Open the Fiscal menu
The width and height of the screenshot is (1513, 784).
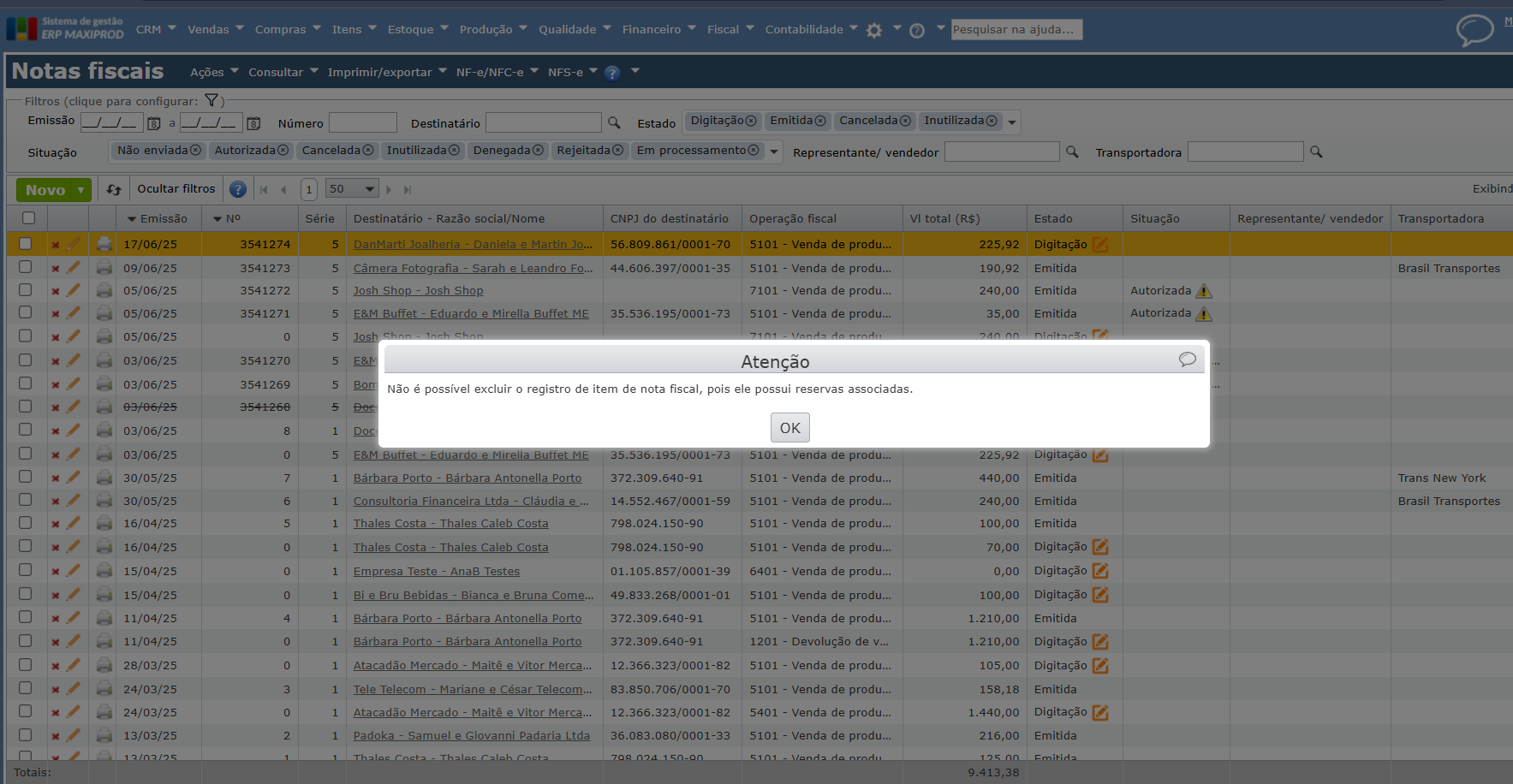click(730, 30)
